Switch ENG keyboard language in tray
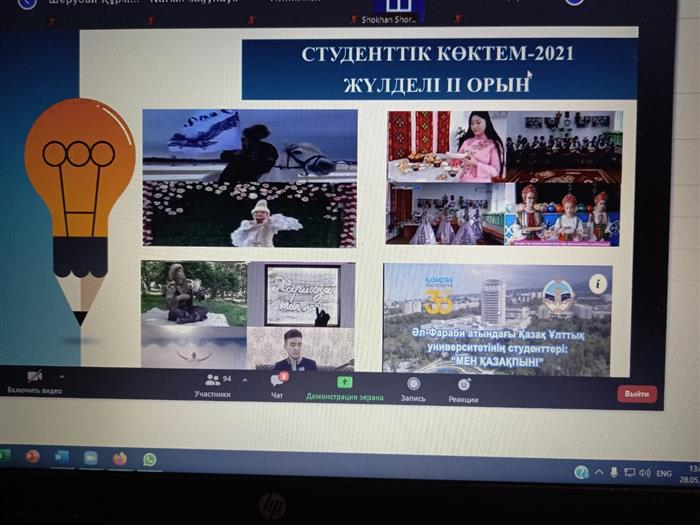700x525 pixels. tap(663, 473)
